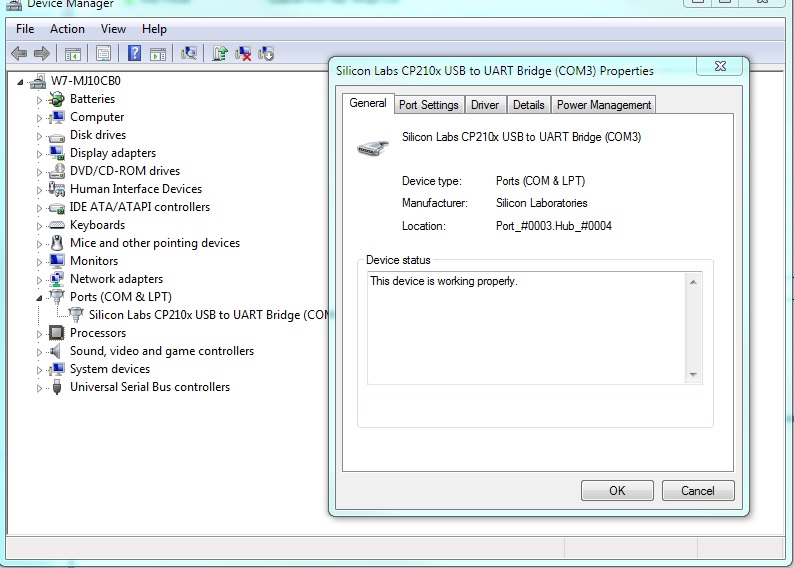Click the Silicon Laboratories manufacturer text
The height and width of the screenshot is (568, 794).
point(541,203)
